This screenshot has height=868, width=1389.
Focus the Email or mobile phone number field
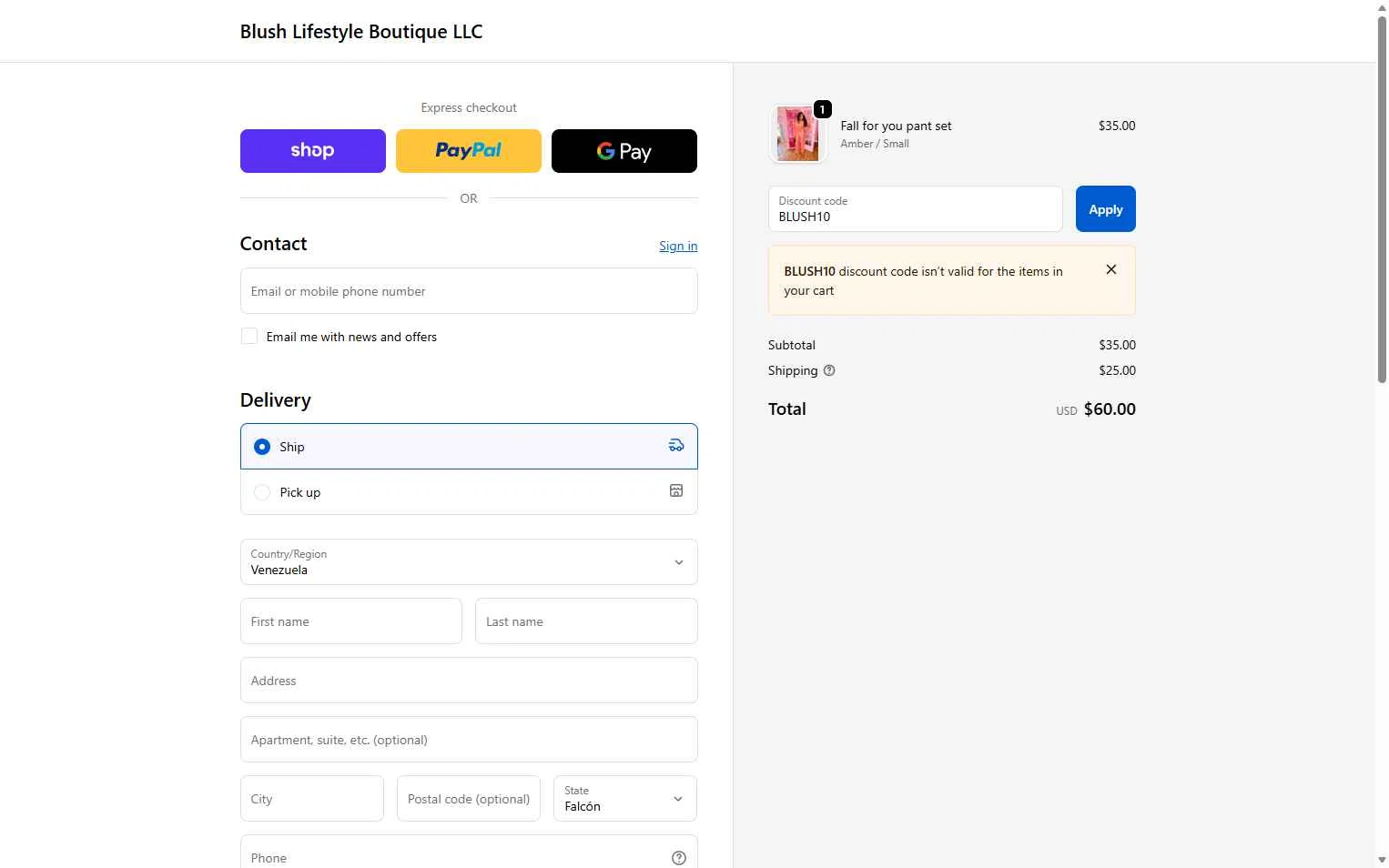tap(469, 291)
